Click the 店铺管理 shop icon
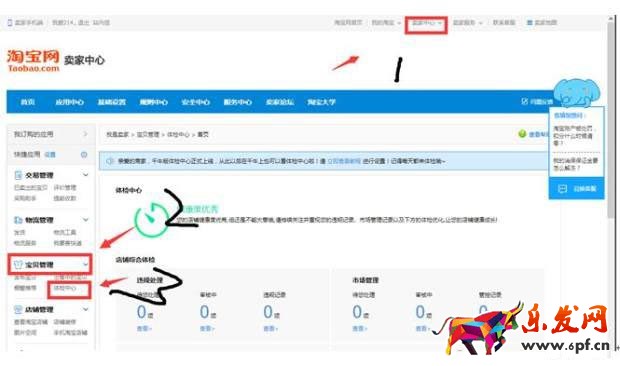 click(18, 309)
